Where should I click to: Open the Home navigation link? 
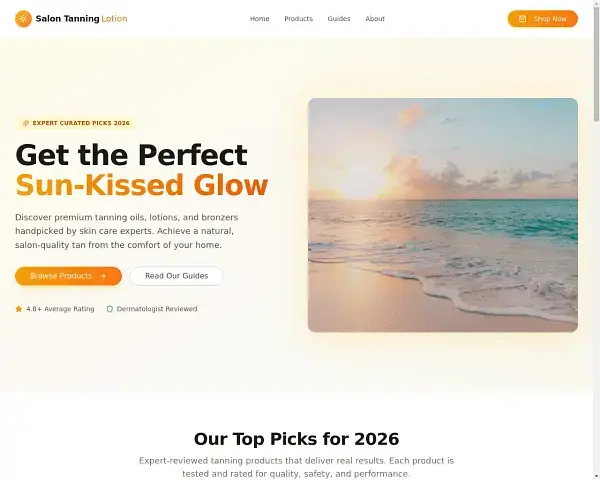(259, 19)
